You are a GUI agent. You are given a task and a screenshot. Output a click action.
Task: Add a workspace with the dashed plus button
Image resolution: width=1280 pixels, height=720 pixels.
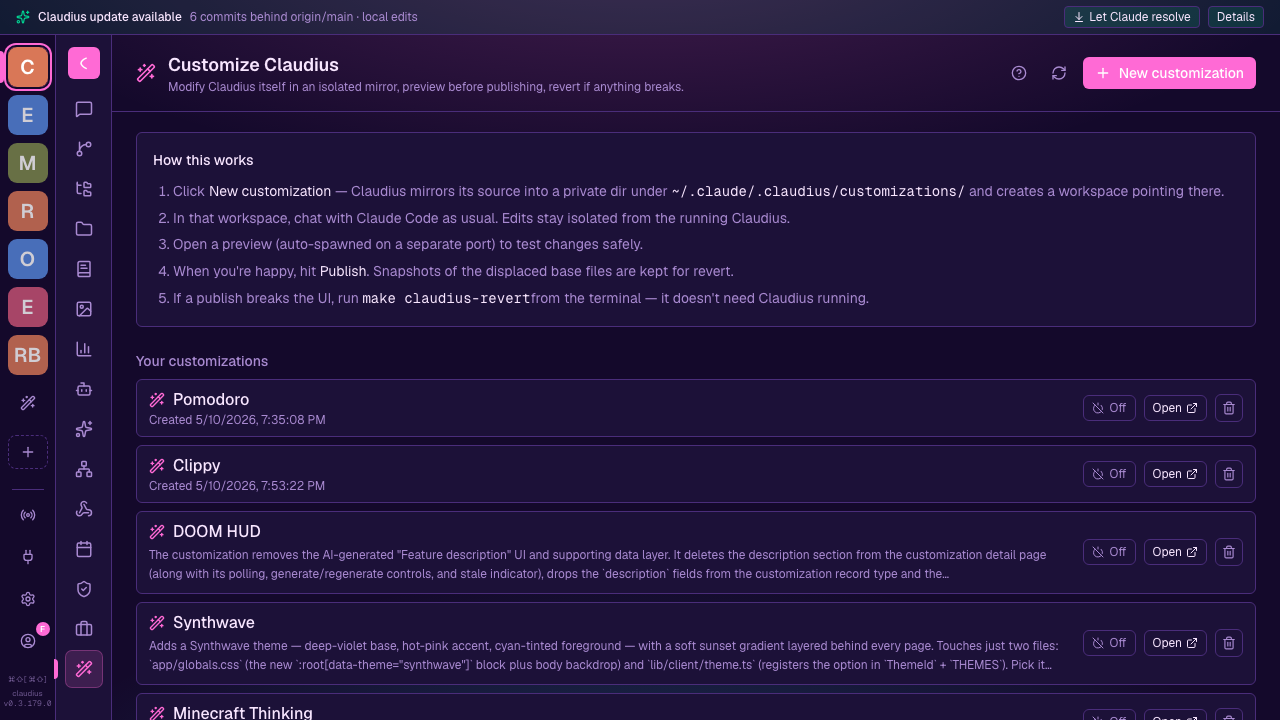pyautogui.click(x=28, y=452)
